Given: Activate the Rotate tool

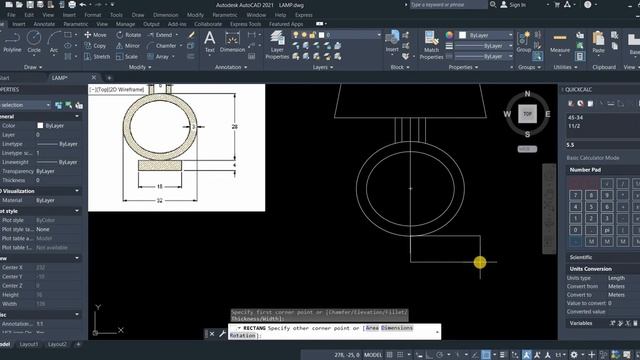Looking at the screenshot, I should 129,35.
